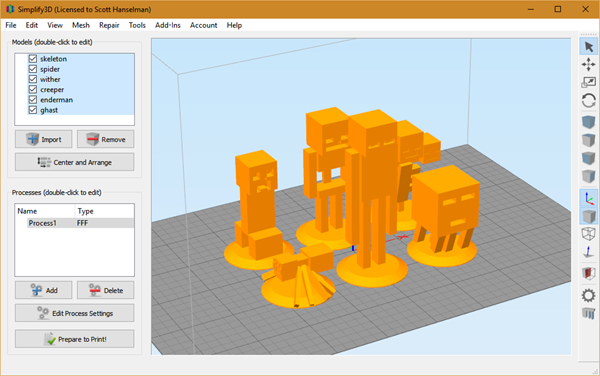Maximize the Simplify3D window
Image resolution: width=600 pixels, height=376 pixels.
tap(558, 9)
